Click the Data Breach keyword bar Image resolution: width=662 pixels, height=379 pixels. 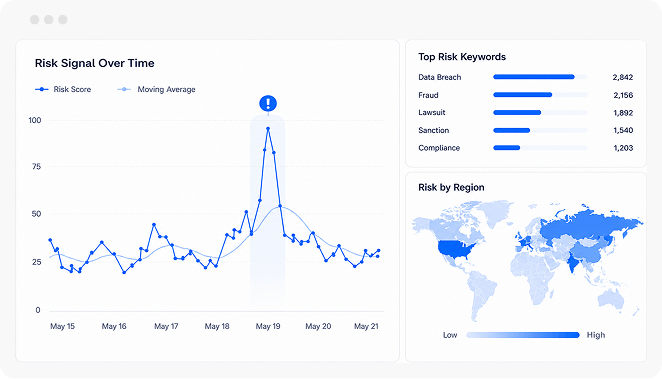[540, 77]
